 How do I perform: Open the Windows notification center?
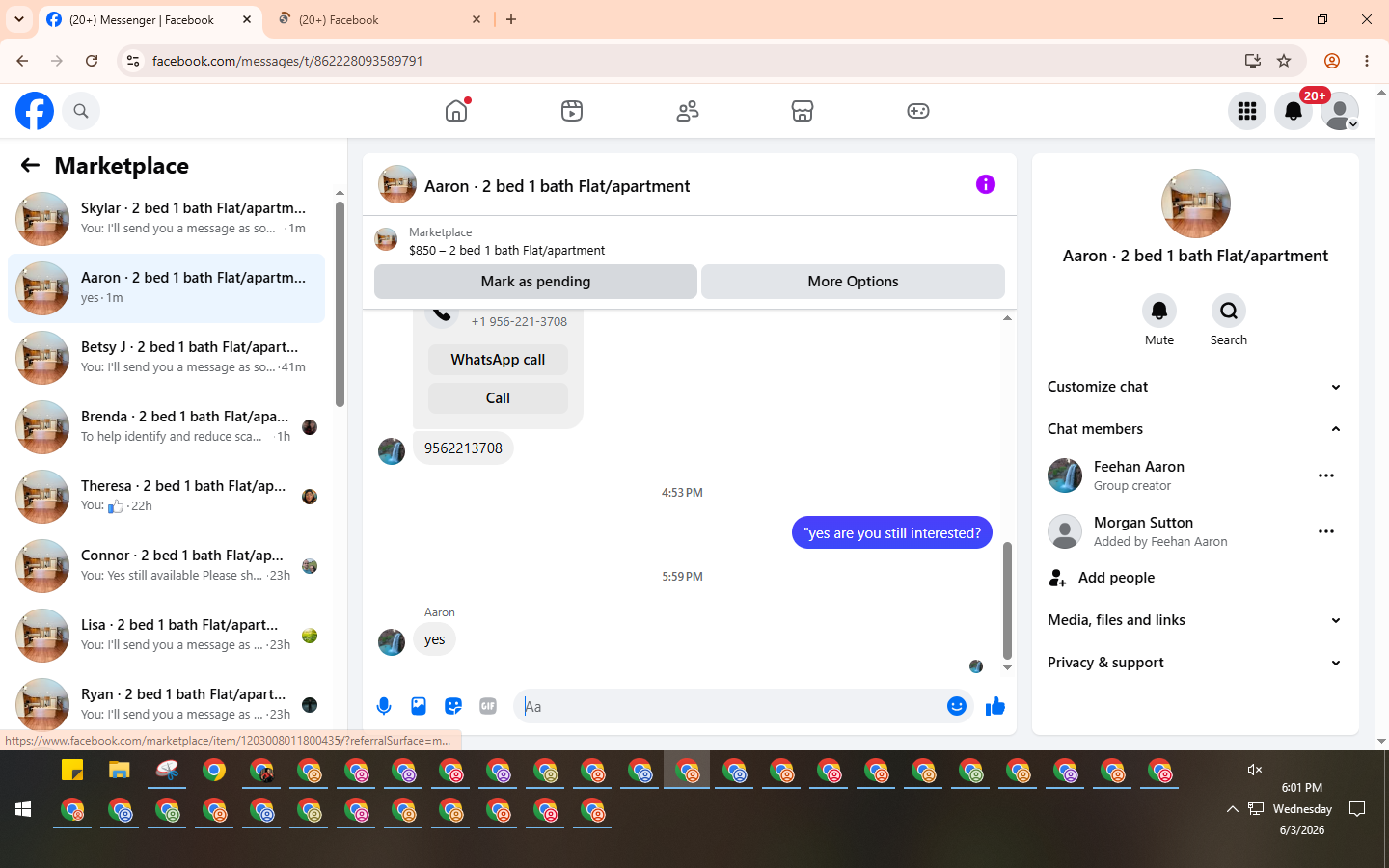[x=1357, y=809]
